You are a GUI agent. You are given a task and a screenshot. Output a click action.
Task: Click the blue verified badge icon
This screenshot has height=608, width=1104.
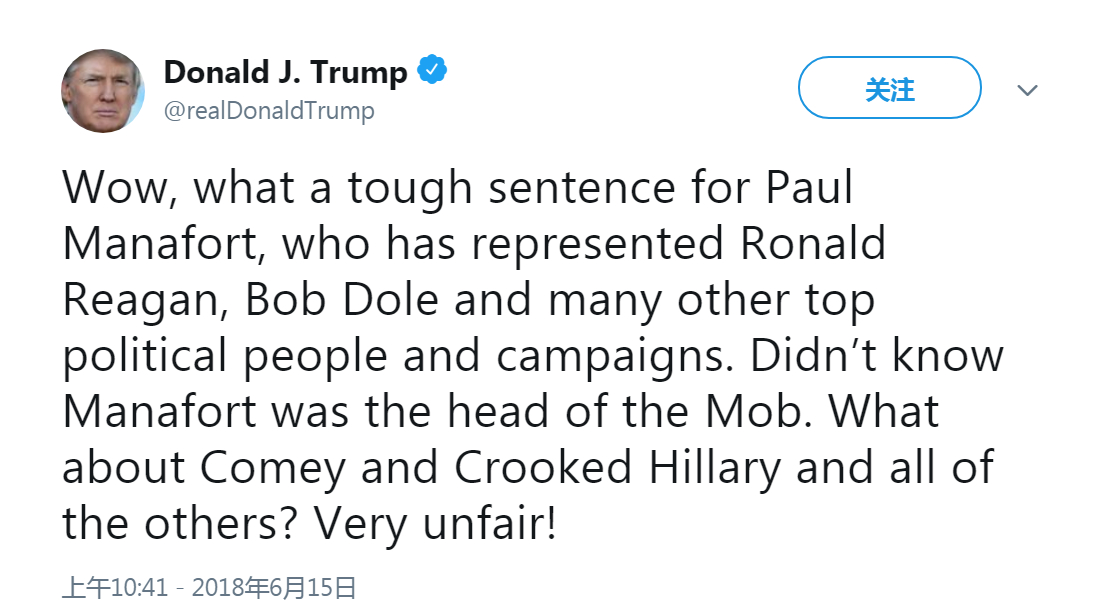tap(432, 71)
